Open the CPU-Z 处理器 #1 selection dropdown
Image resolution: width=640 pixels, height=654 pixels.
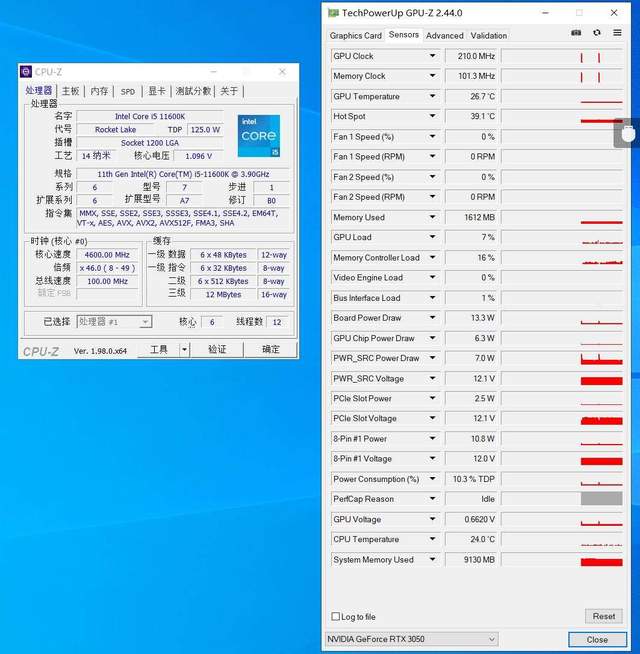click(x=114, y=322)
